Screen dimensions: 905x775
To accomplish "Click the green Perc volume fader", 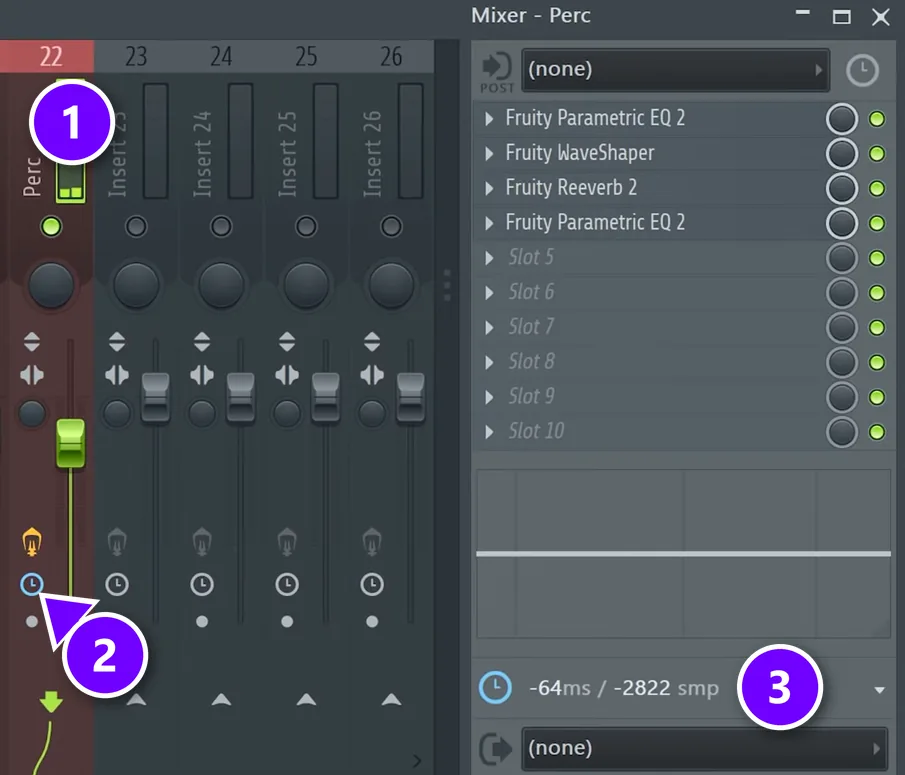I will [x=70, y=443].
